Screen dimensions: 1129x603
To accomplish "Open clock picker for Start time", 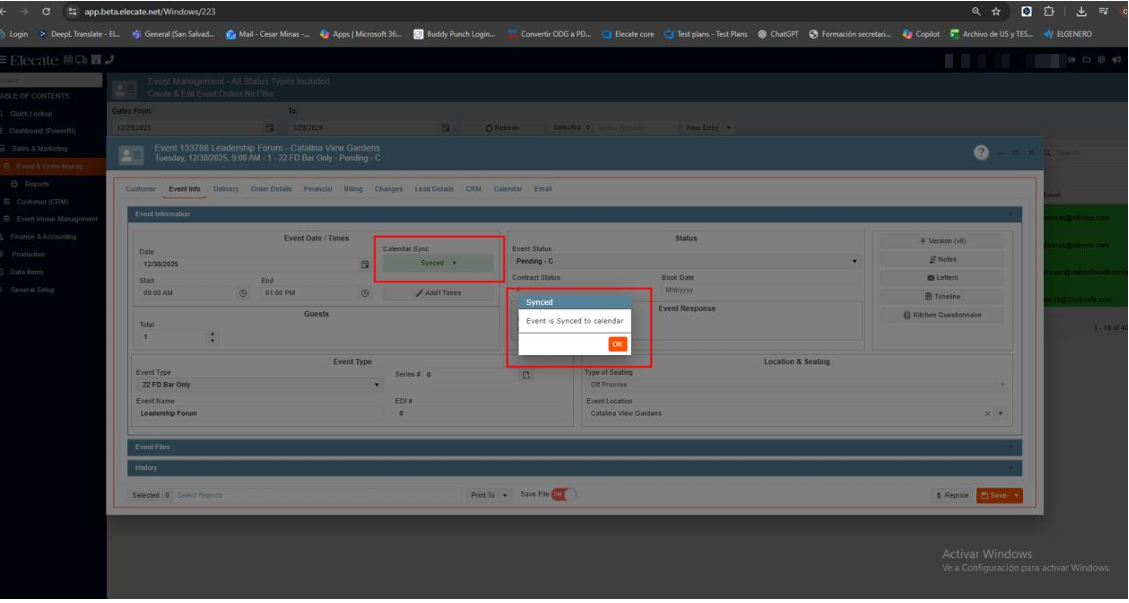I will click(242, 293).
